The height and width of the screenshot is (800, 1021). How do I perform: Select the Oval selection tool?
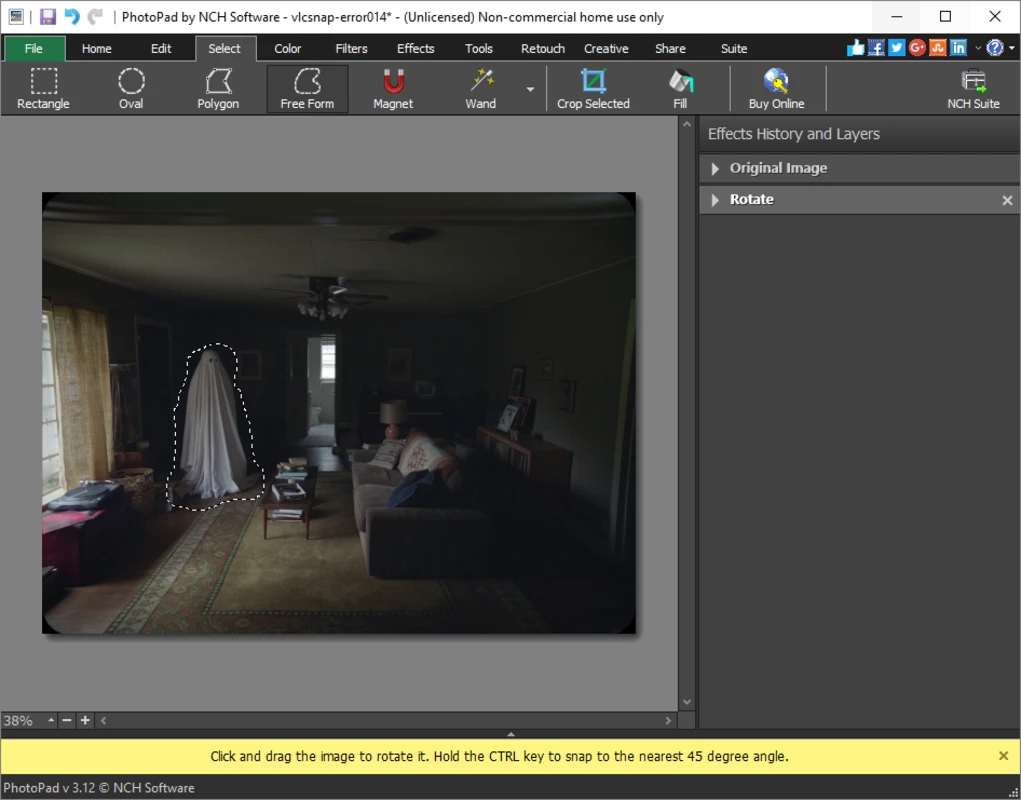point(131,89)
